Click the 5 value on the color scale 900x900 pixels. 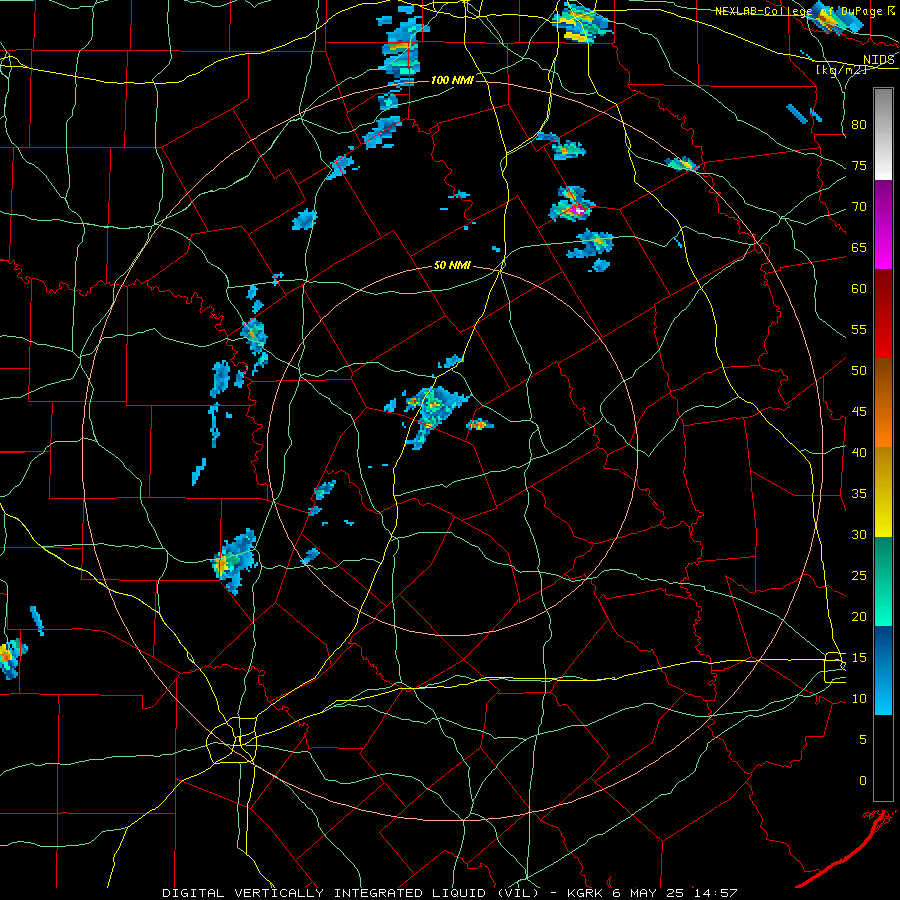pyautogui.click(x=863, y=739)
